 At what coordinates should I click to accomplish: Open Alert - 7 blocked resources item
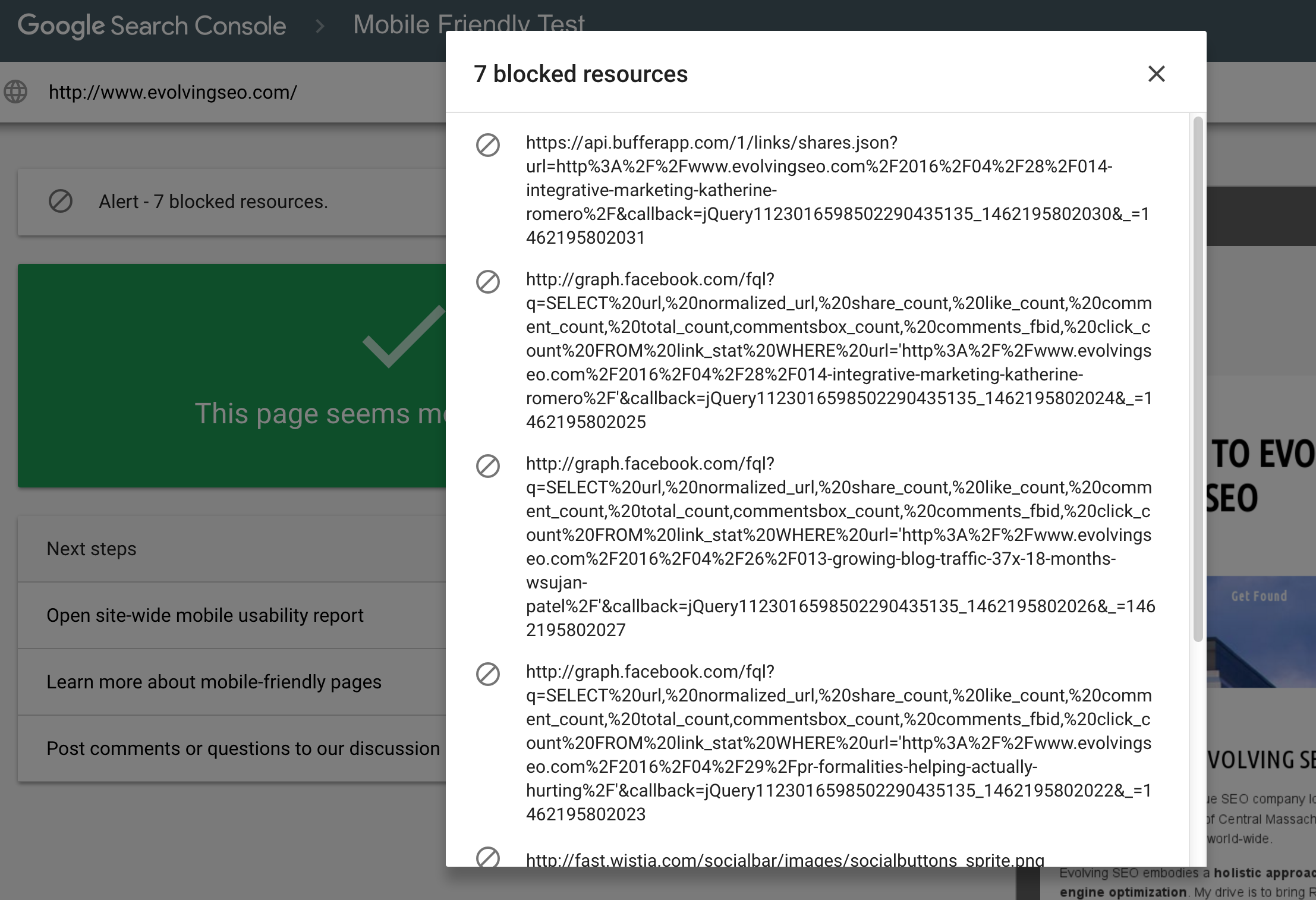point(213,202)
